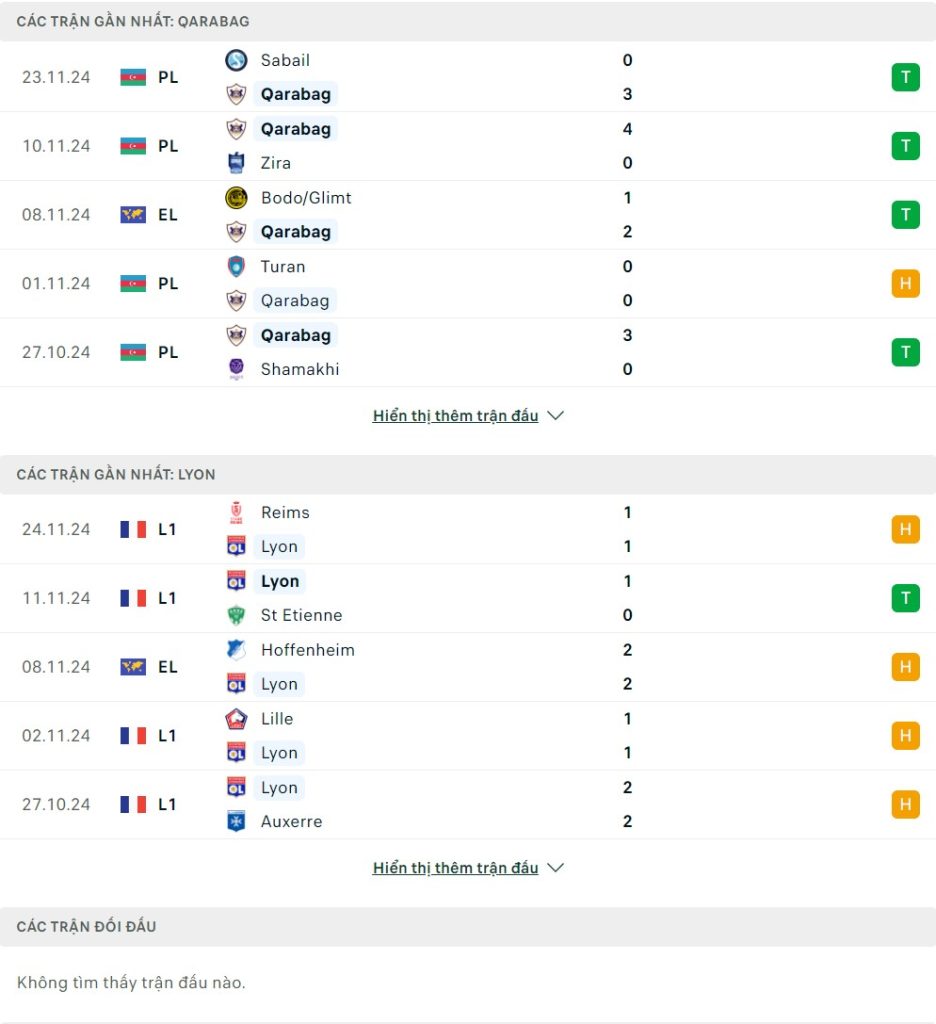The width and height of the screenshot is (936, 1024).
Task: Expand more Qarabag matches chevron
Action: (555, 415)
